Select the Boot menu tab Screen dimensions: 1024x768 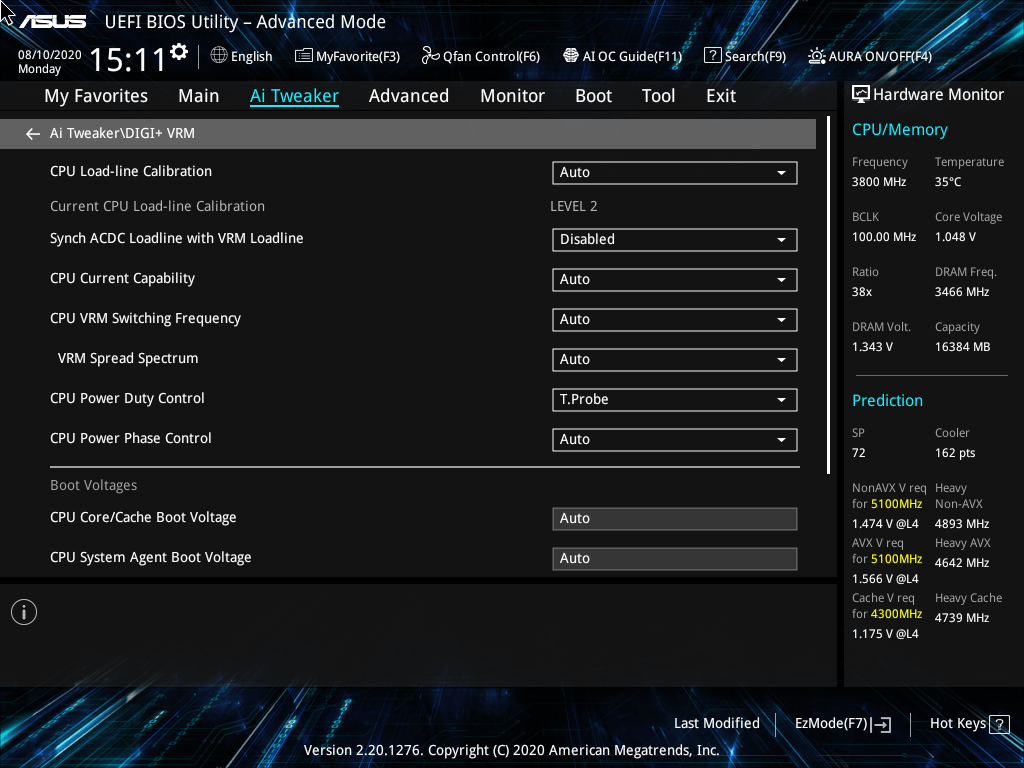coord(593,95)
